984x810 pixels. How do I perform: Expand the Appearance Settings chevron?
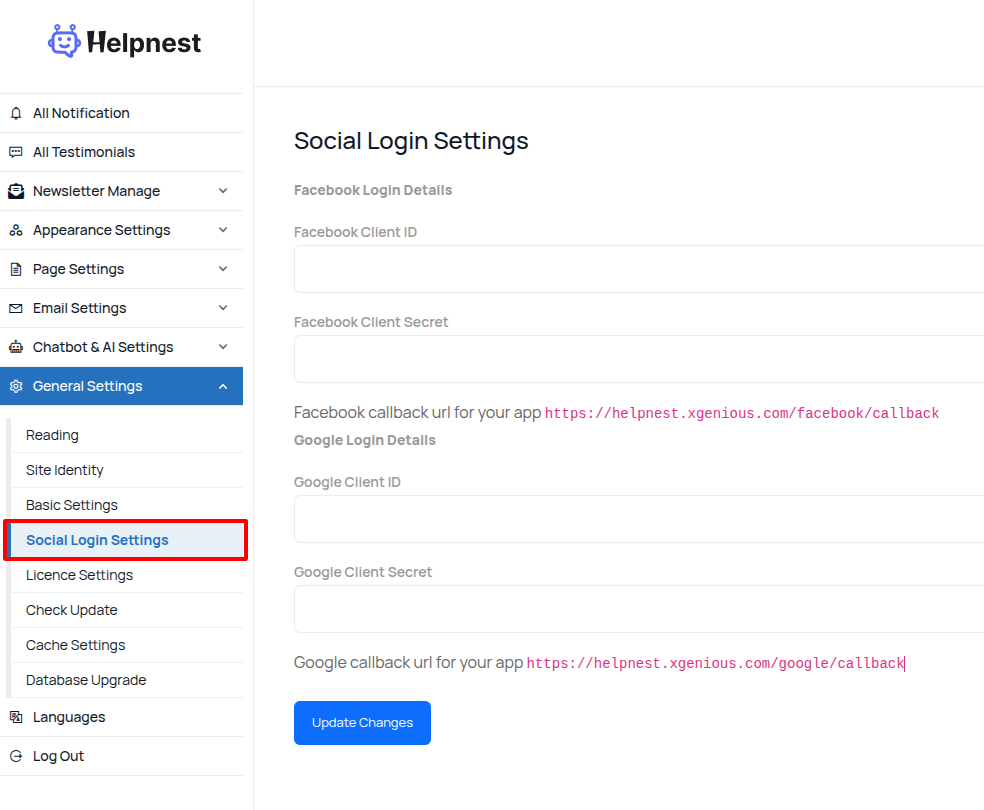click(x=223, y=230)
